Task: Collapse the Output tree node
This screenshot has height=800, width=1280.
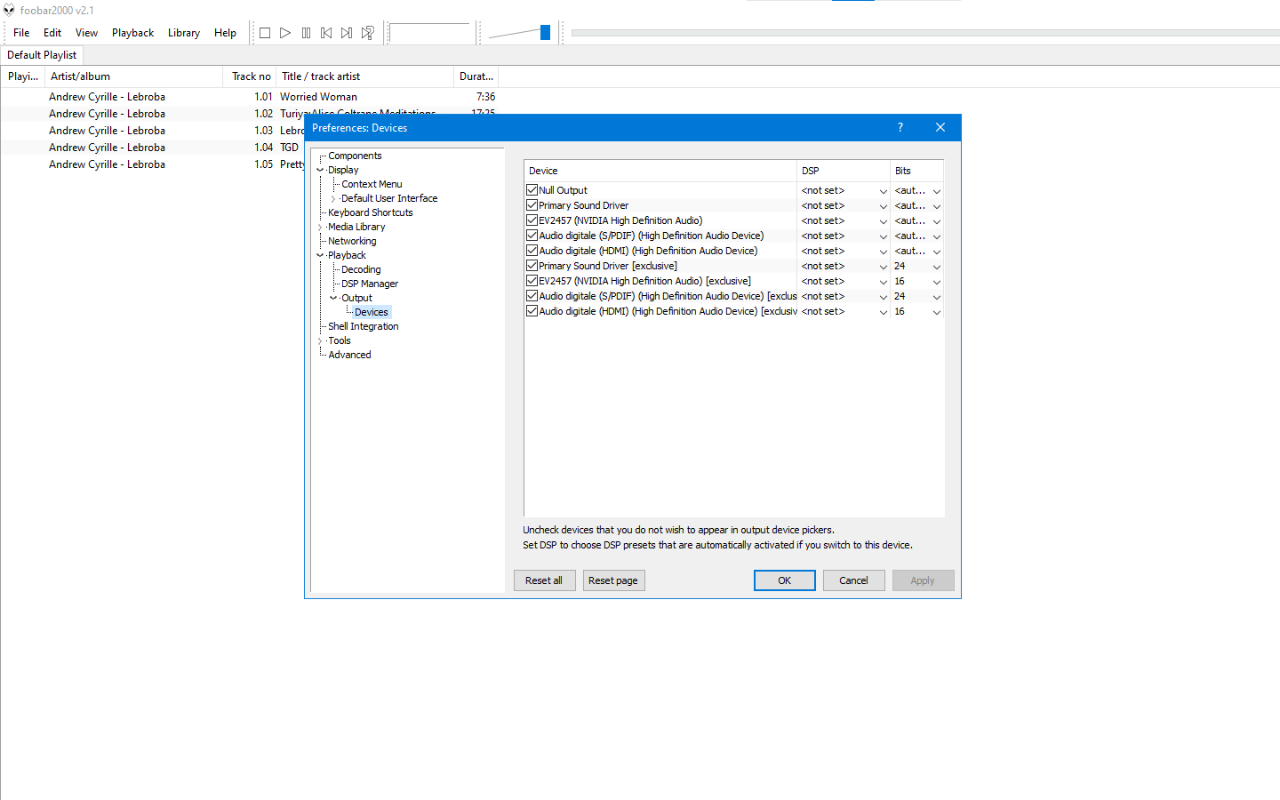Action: (333, 298)
